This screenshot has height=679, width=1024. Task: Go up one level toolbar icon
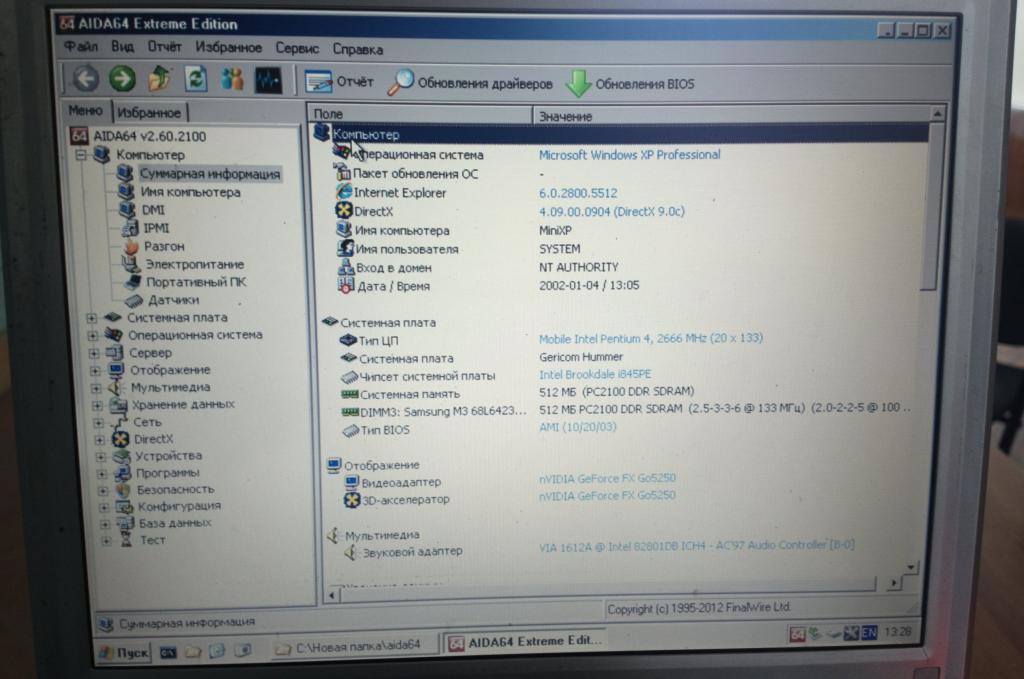click(x=159, y=79)
